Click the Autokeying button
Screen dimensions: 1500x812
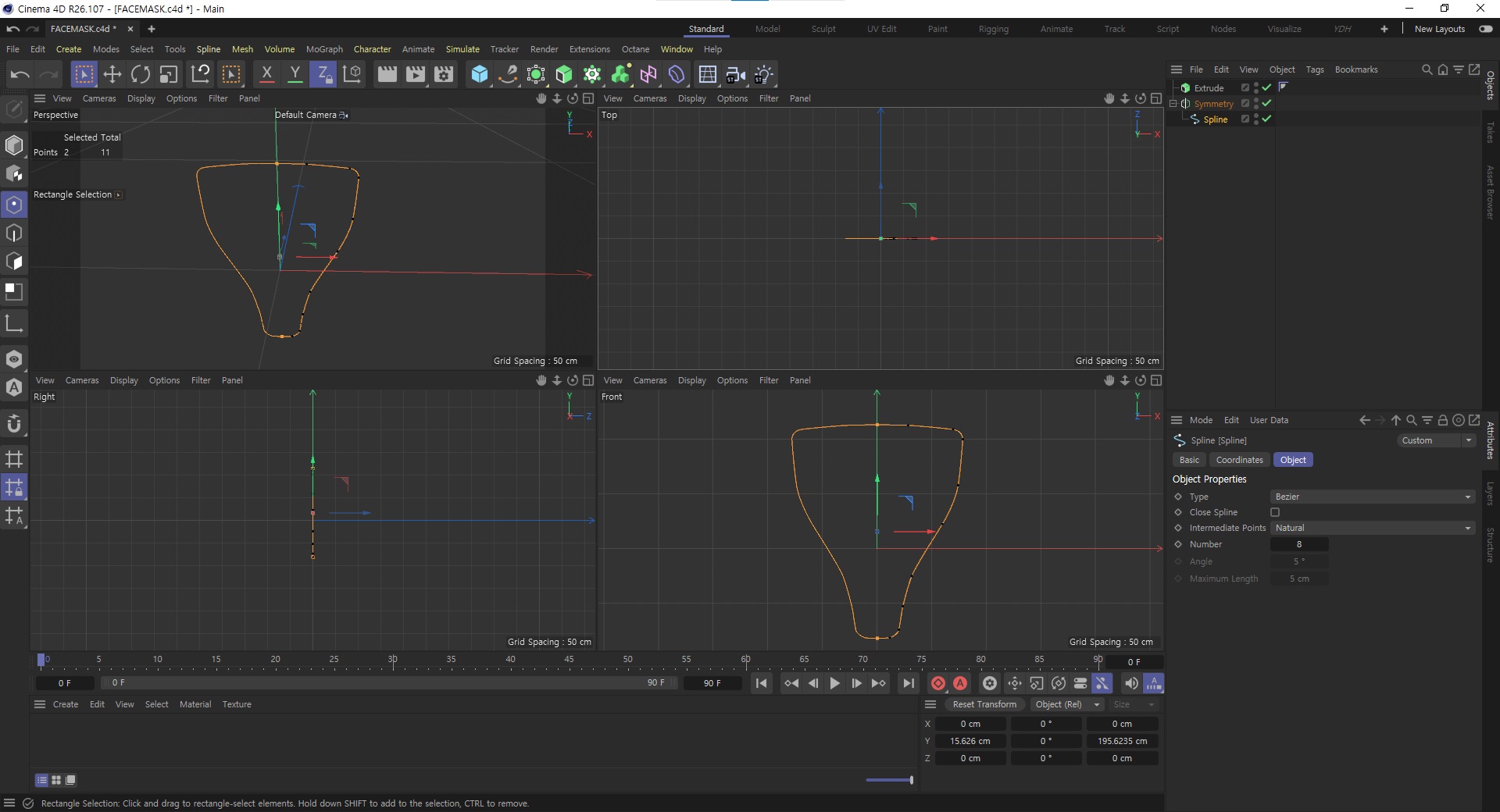coord(960,683)
